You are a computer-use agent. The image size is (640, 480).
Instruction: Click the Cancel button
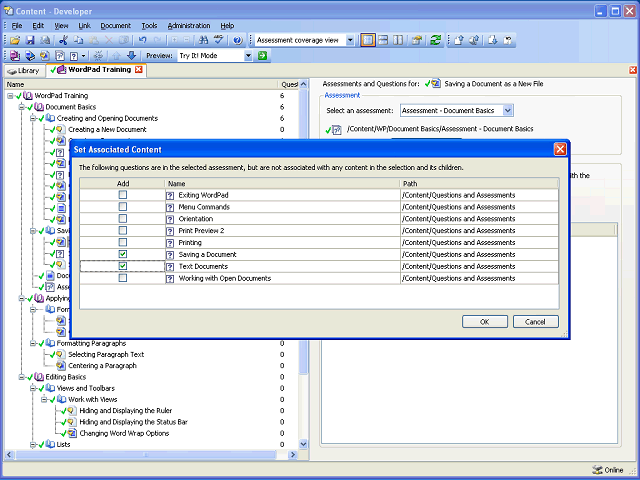click(535, 321)
